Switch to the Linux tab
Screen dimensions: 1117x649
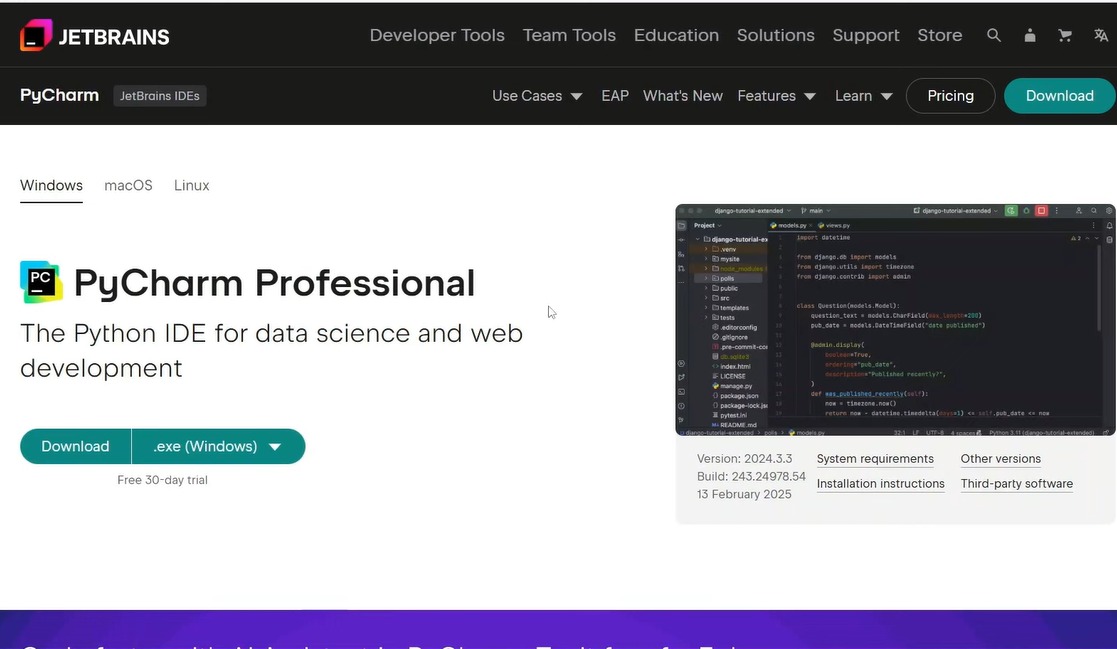[192, 186]
